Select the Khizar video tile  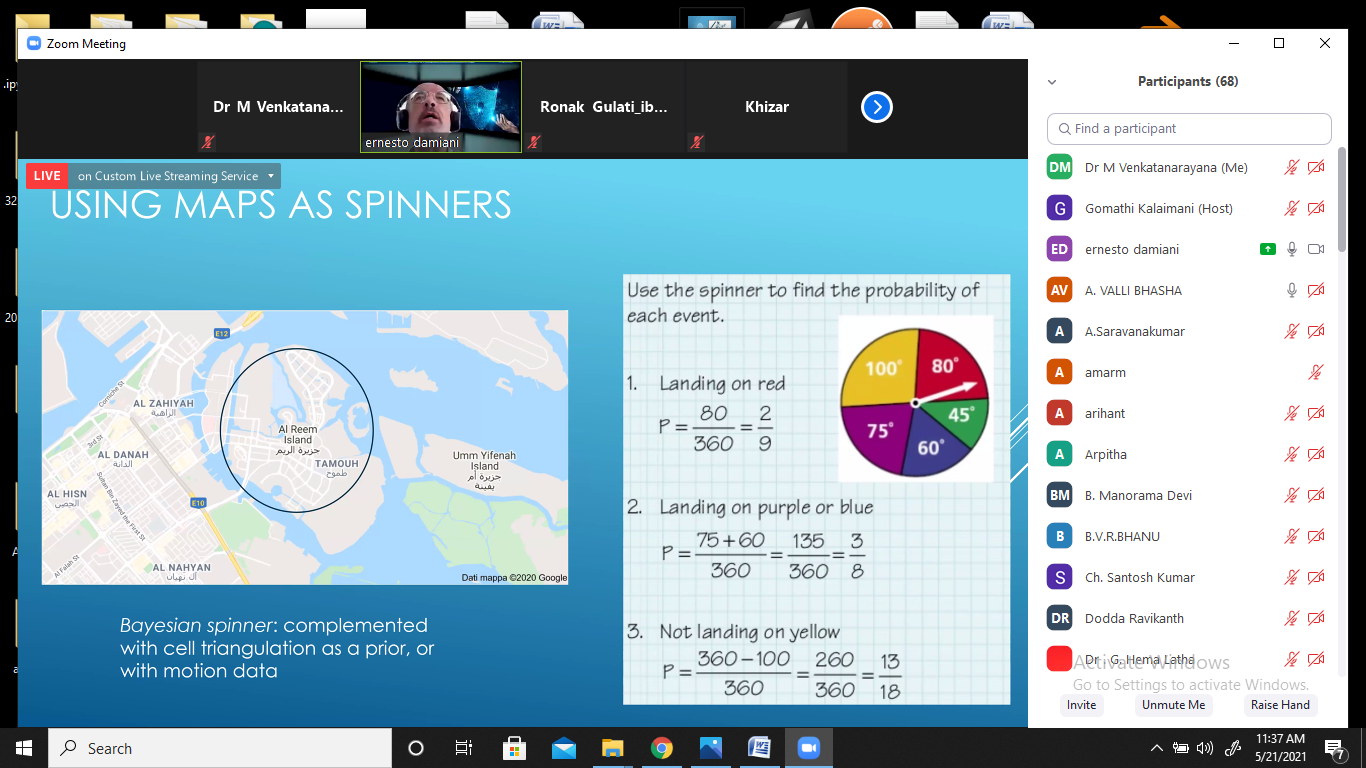pos(767,107)
